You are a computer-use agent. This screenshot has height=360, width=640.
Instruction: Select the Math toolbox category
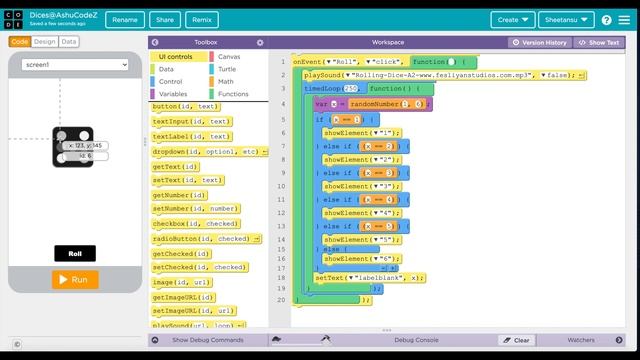[225, 82]
